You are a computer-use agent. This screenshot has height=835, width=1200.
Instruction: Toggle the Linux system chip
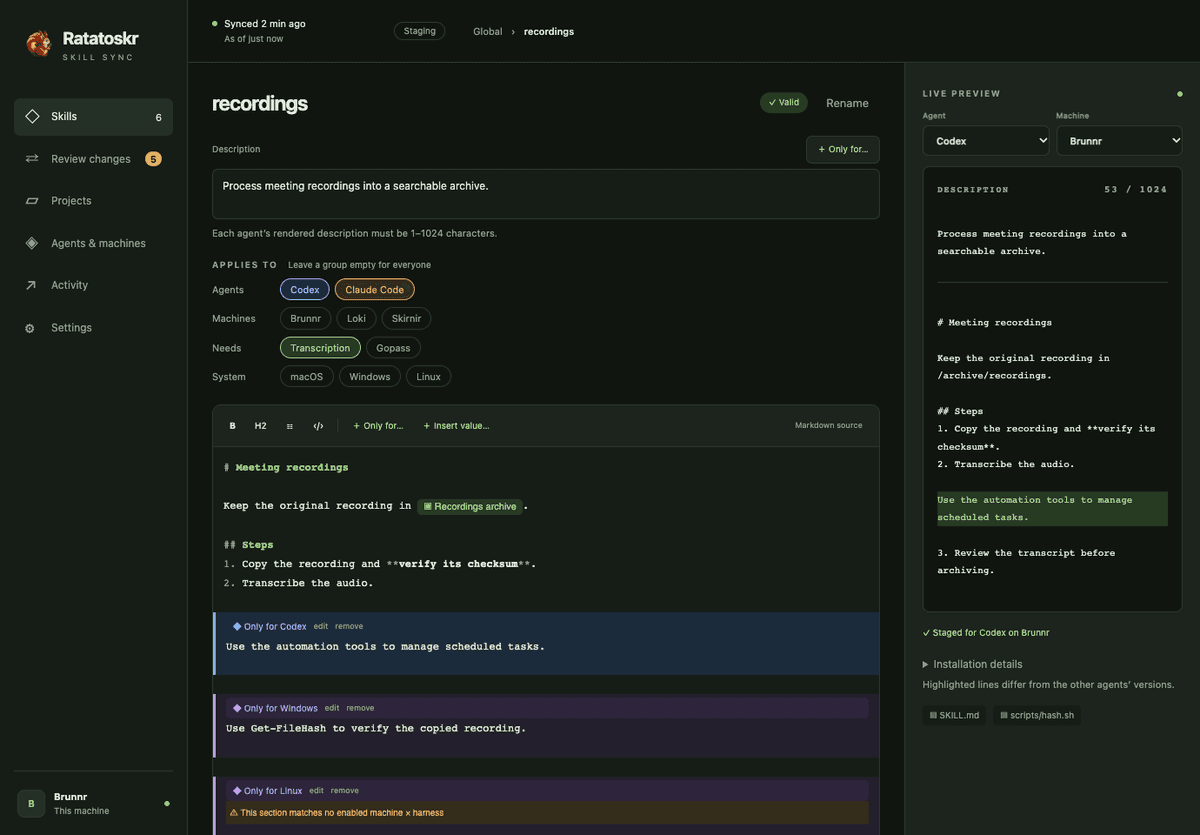(428, 377)
